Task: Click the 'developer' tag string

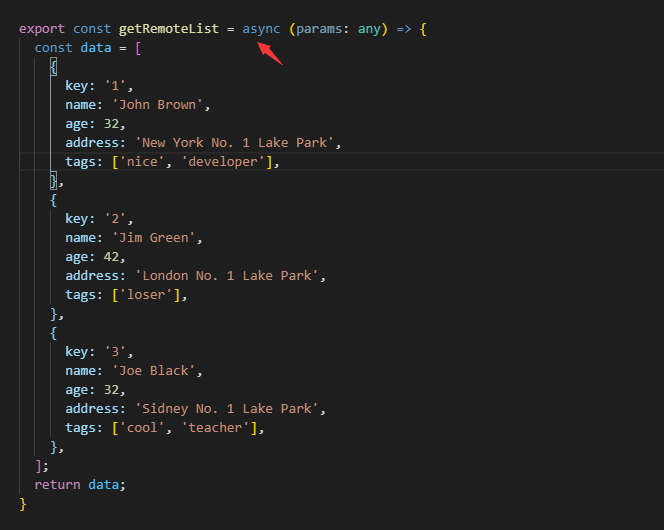Action: pyautogui.click(x=223, y=162)
